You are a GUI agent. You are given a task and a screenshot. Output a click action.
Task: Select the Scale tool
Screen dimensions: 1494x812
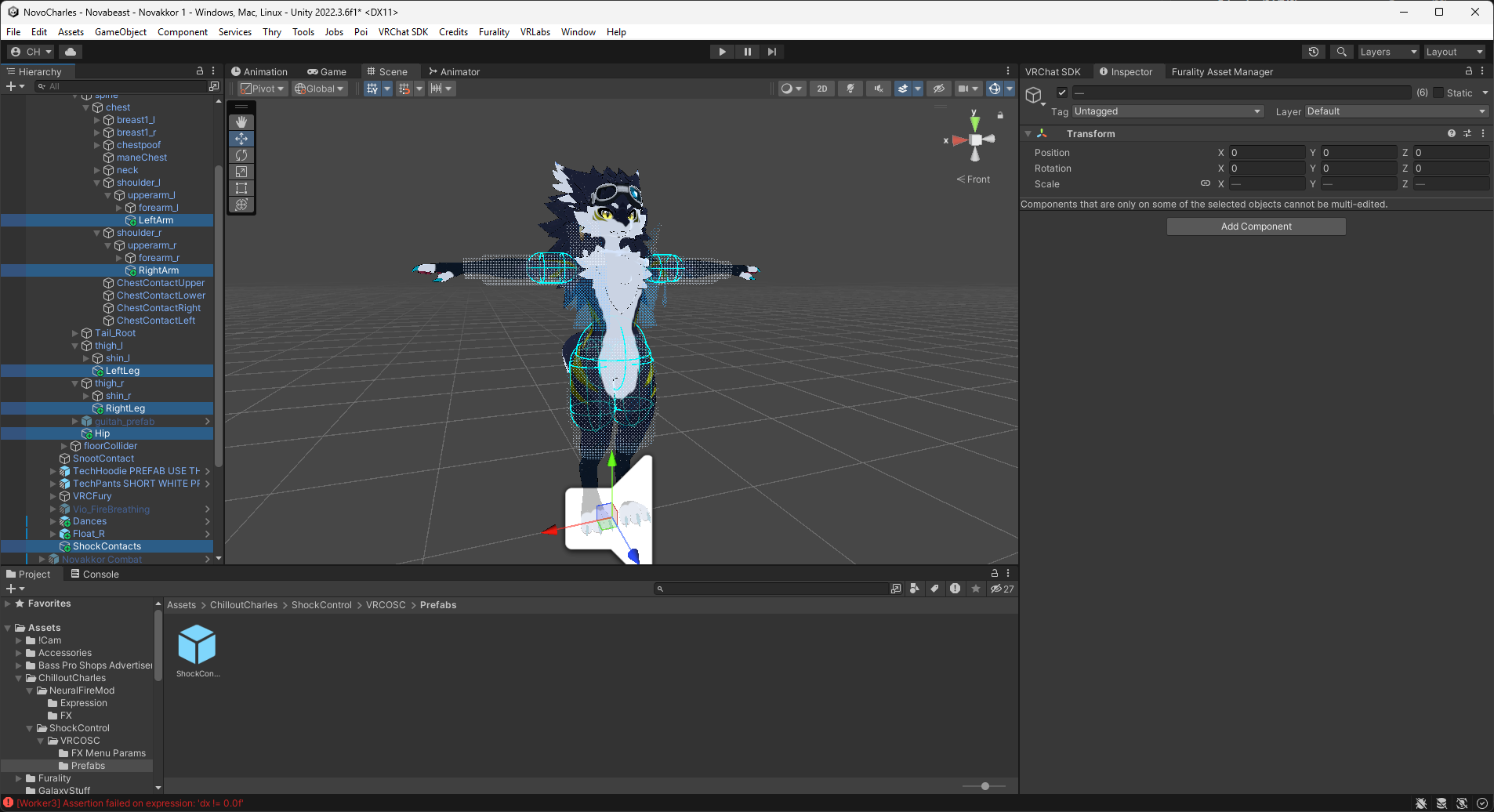click(x=241, y=172)
